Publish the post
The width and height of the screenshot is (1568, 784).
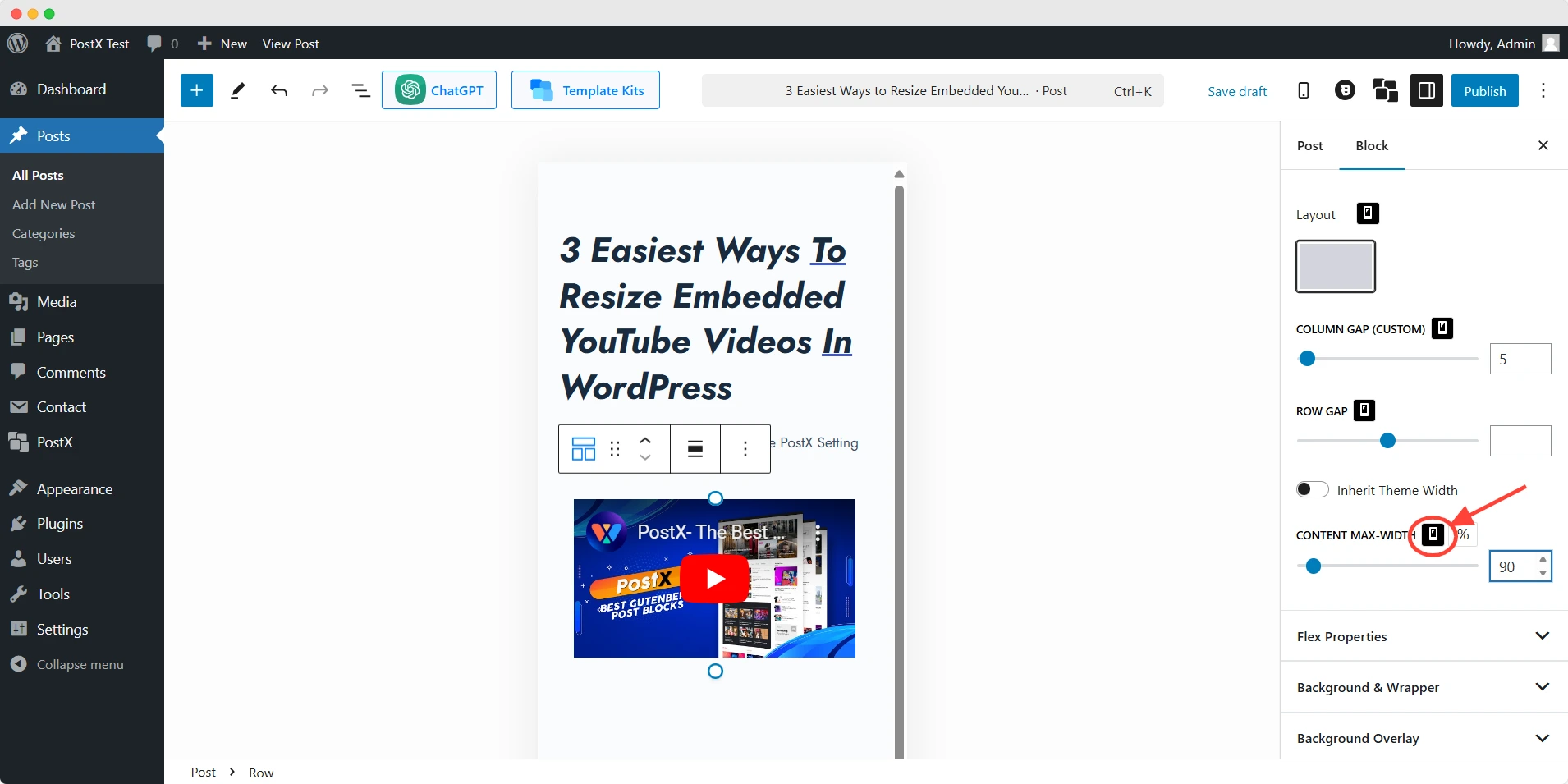(1485, 90)
